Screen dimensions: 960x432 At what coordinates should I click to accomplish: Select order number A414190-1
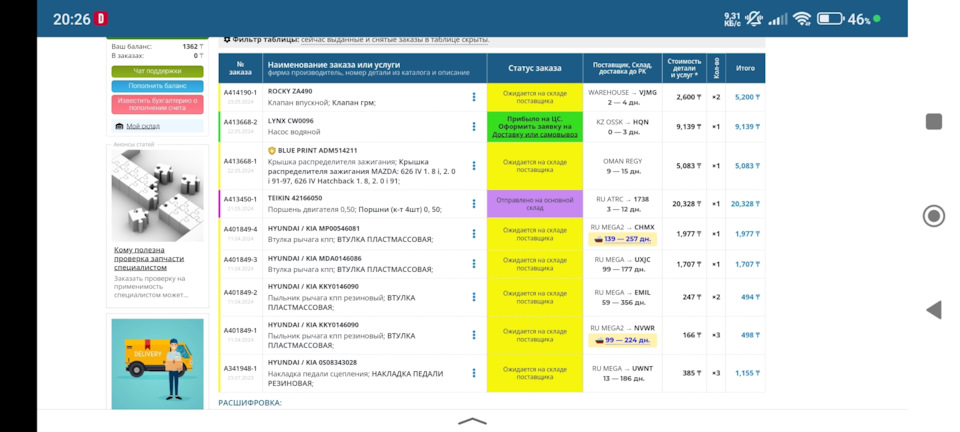pyautogui.click(x=240, y=92)
